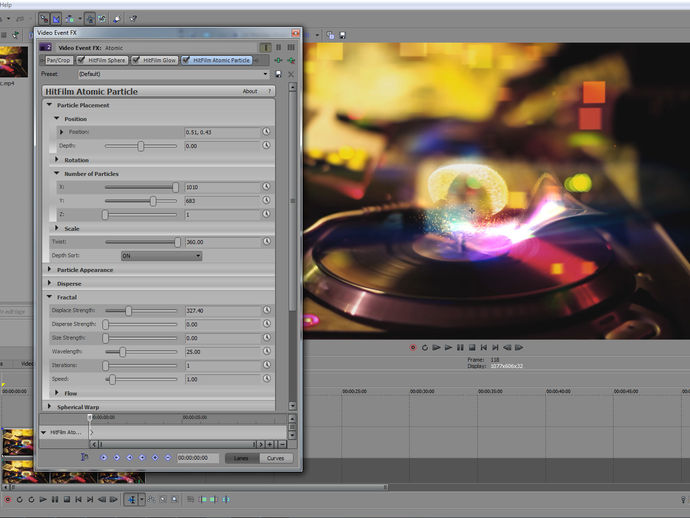Expand the Disperse section

(x=49, y=283)
